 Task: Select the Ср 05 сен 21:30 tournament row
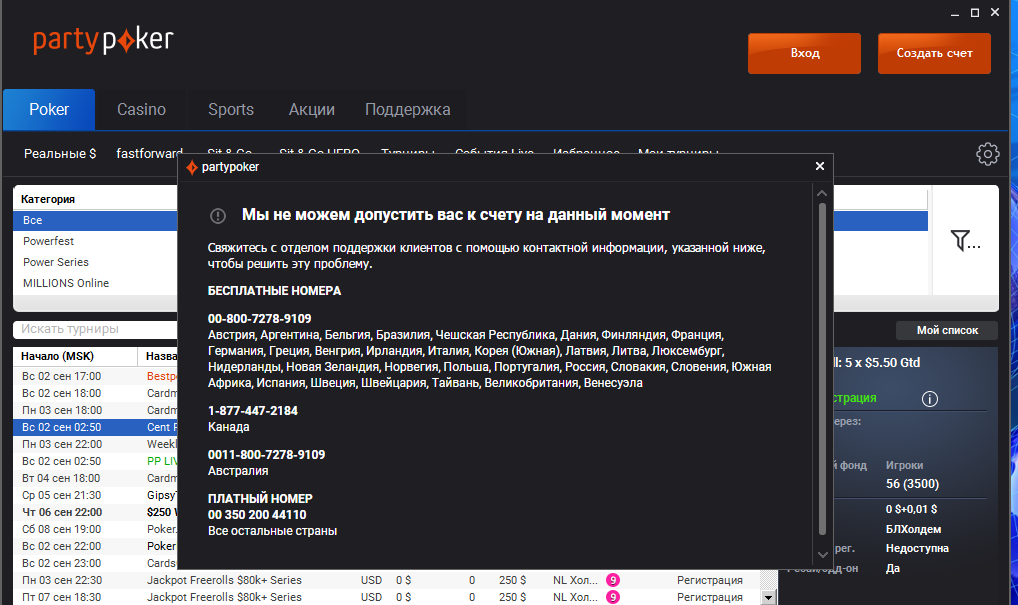95,495
